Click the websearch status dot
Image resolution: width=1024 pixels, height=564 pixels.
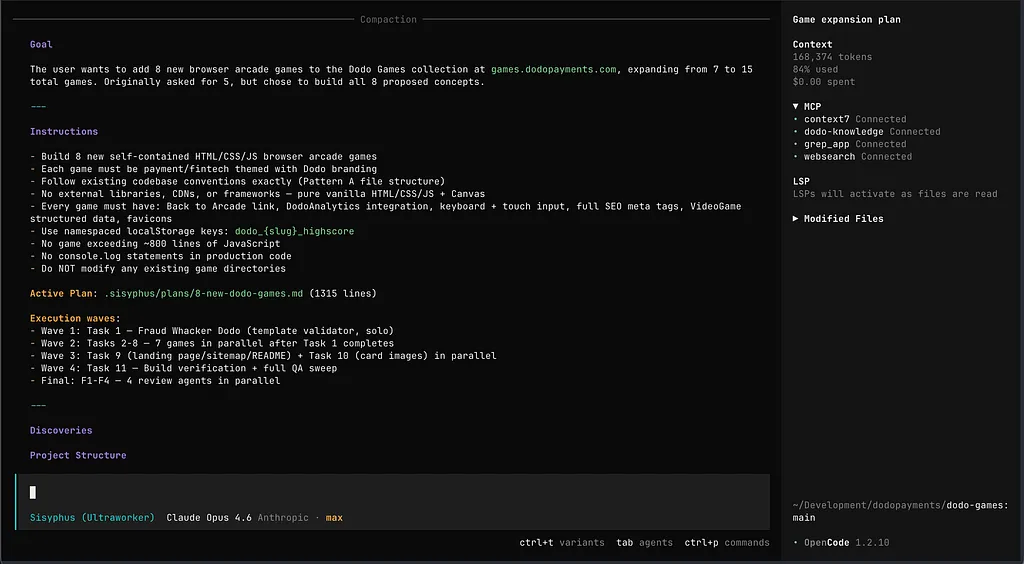pos(796,157)
